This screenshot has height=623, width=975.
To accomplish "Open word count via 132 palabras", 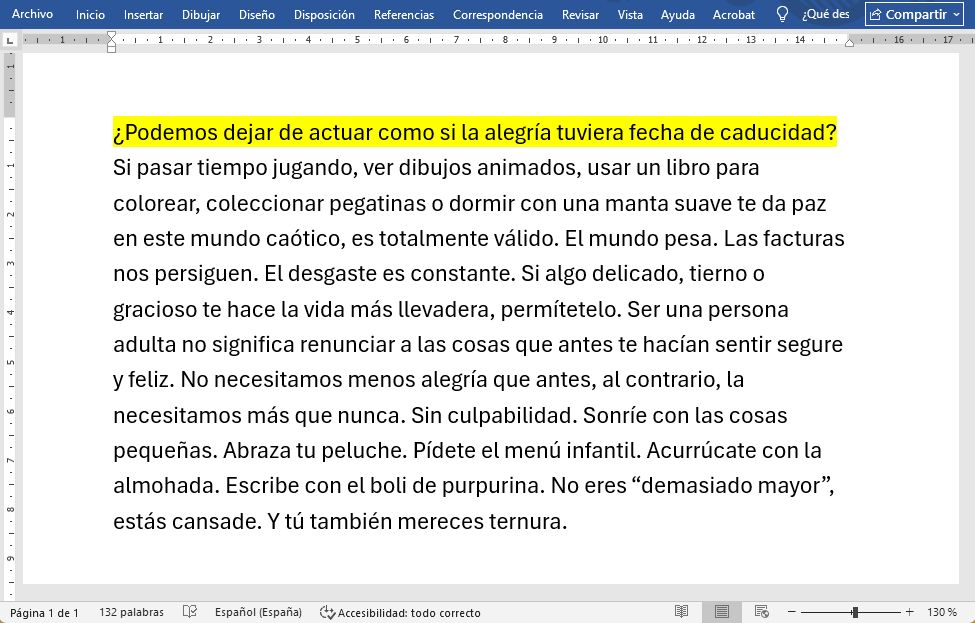I will (x=130, y=611).
